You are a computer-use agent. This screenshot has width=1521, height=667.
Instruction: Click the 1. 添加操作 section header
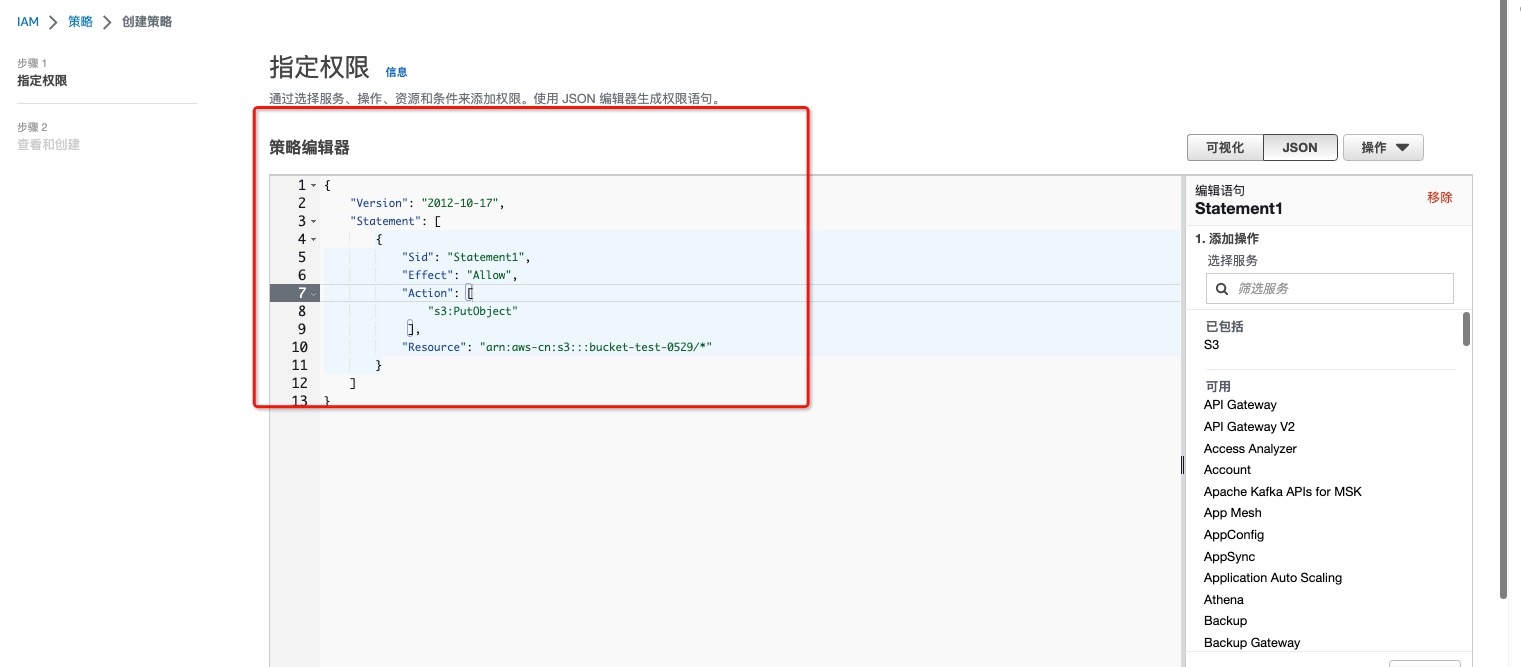tap(1227, 239)
